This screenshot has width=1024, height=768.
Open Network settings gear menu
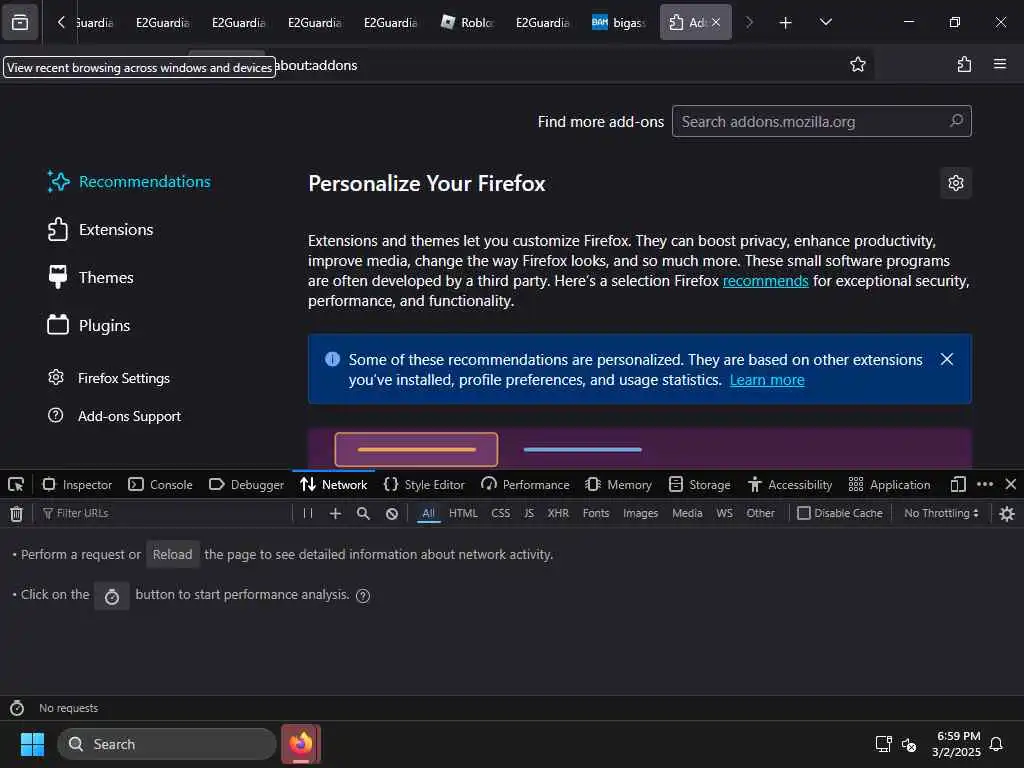pyautogui.click(x=1007, y=514)
